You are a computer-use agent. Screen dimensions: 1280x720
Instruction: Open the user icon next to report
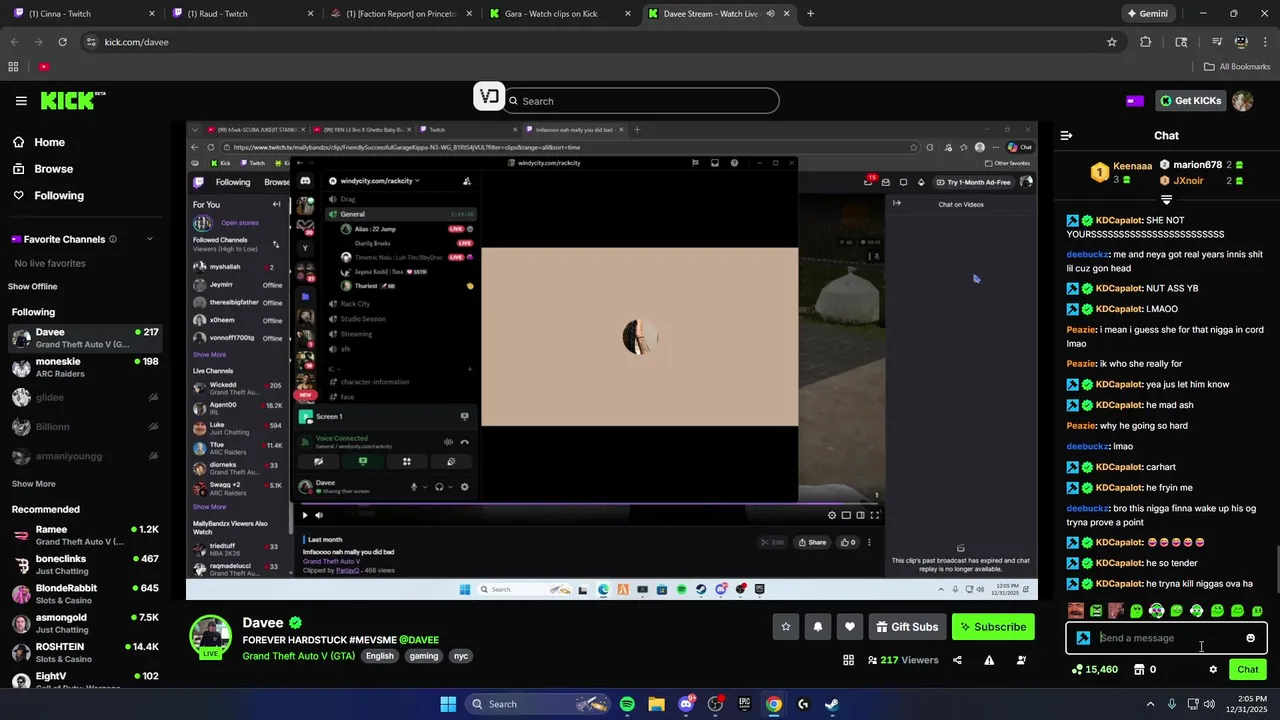(x=1021, y=660)
